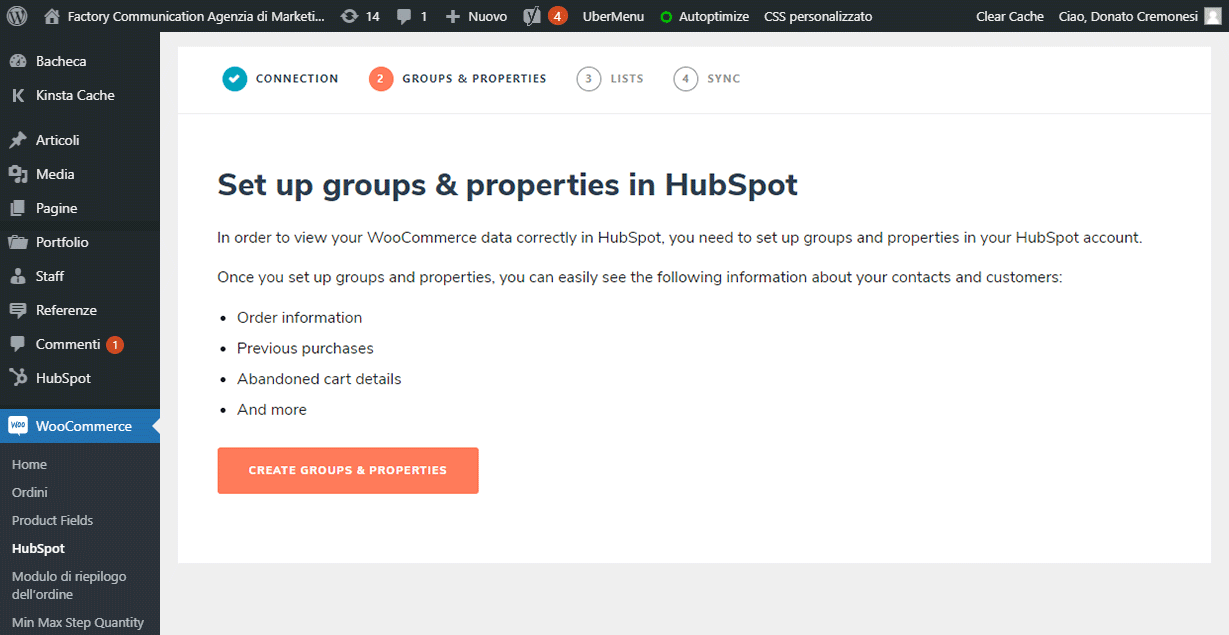
Task: Select the Groups & Properties step tab
Action: (x=458, y=79)
